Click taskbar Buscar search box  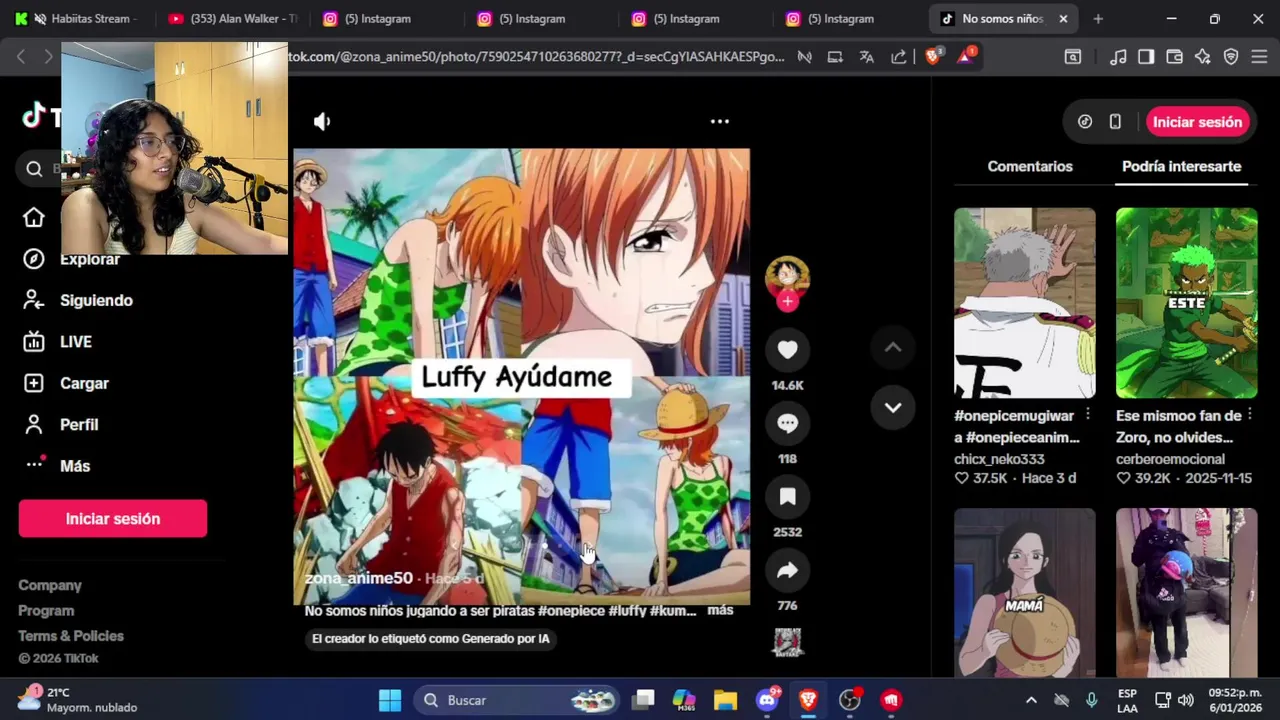coord(517,700)
